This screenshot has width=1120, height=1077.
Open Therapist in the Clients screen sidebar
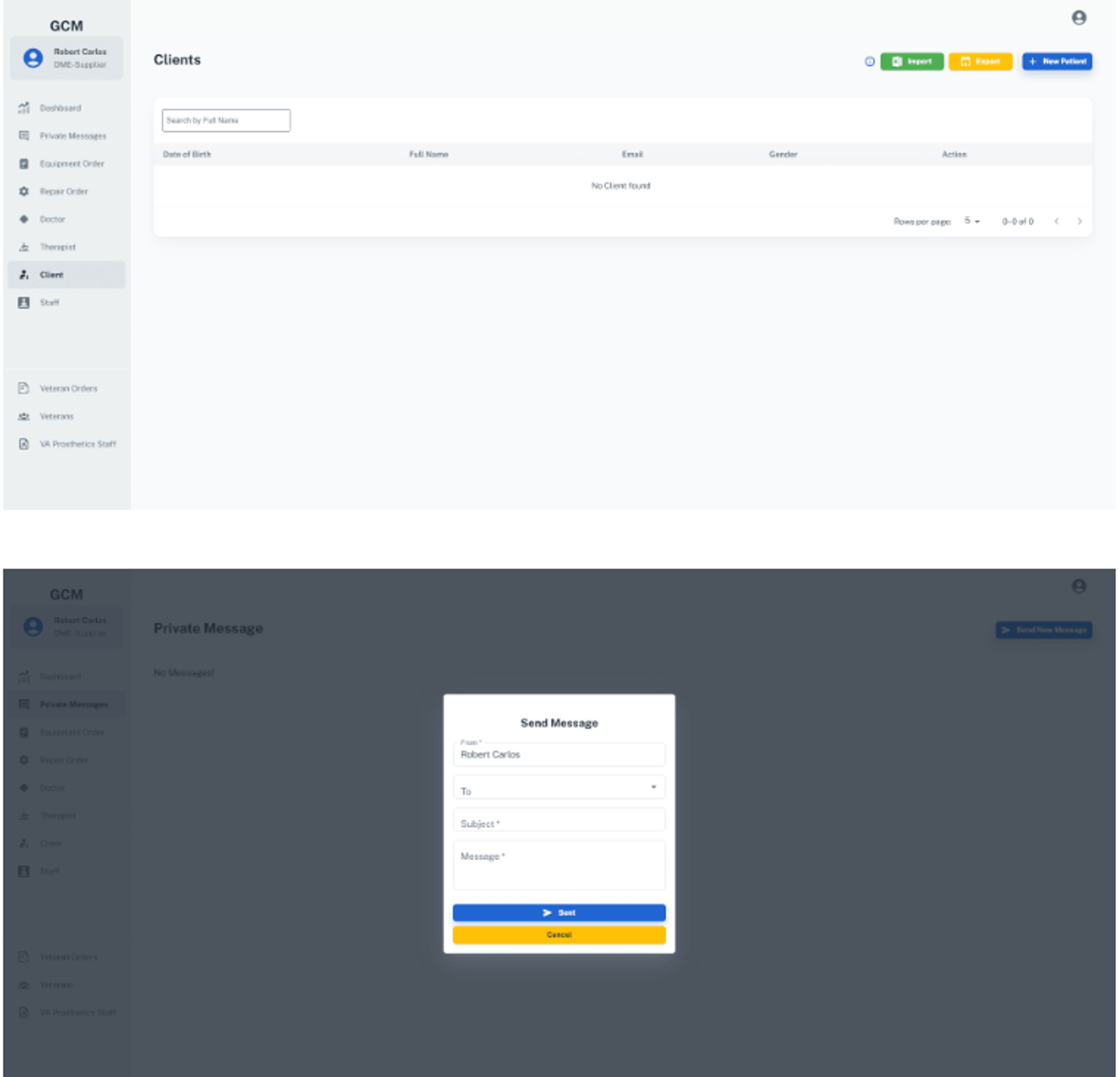coord(66,247)
